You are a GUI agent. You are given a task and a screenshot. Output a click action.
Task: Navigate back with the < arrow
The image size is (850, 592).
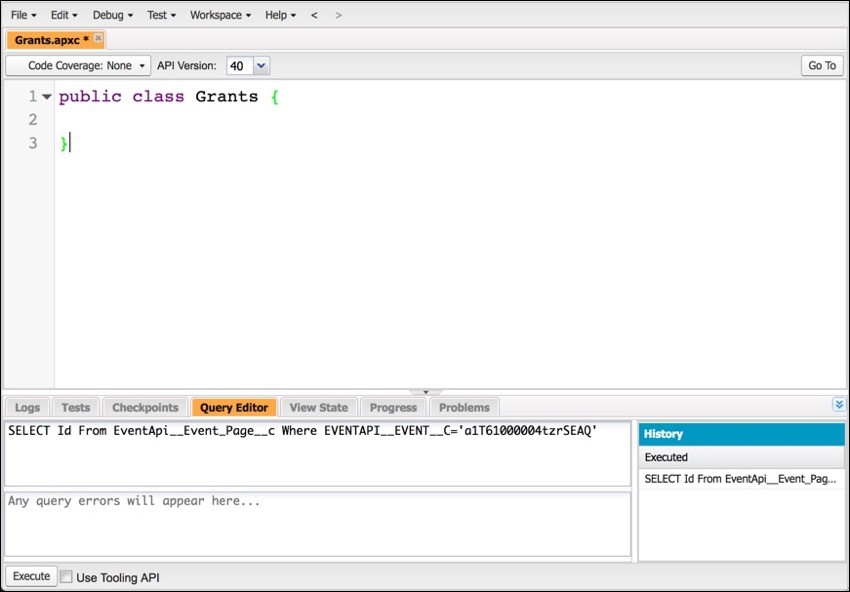click(x=314, y=15)
